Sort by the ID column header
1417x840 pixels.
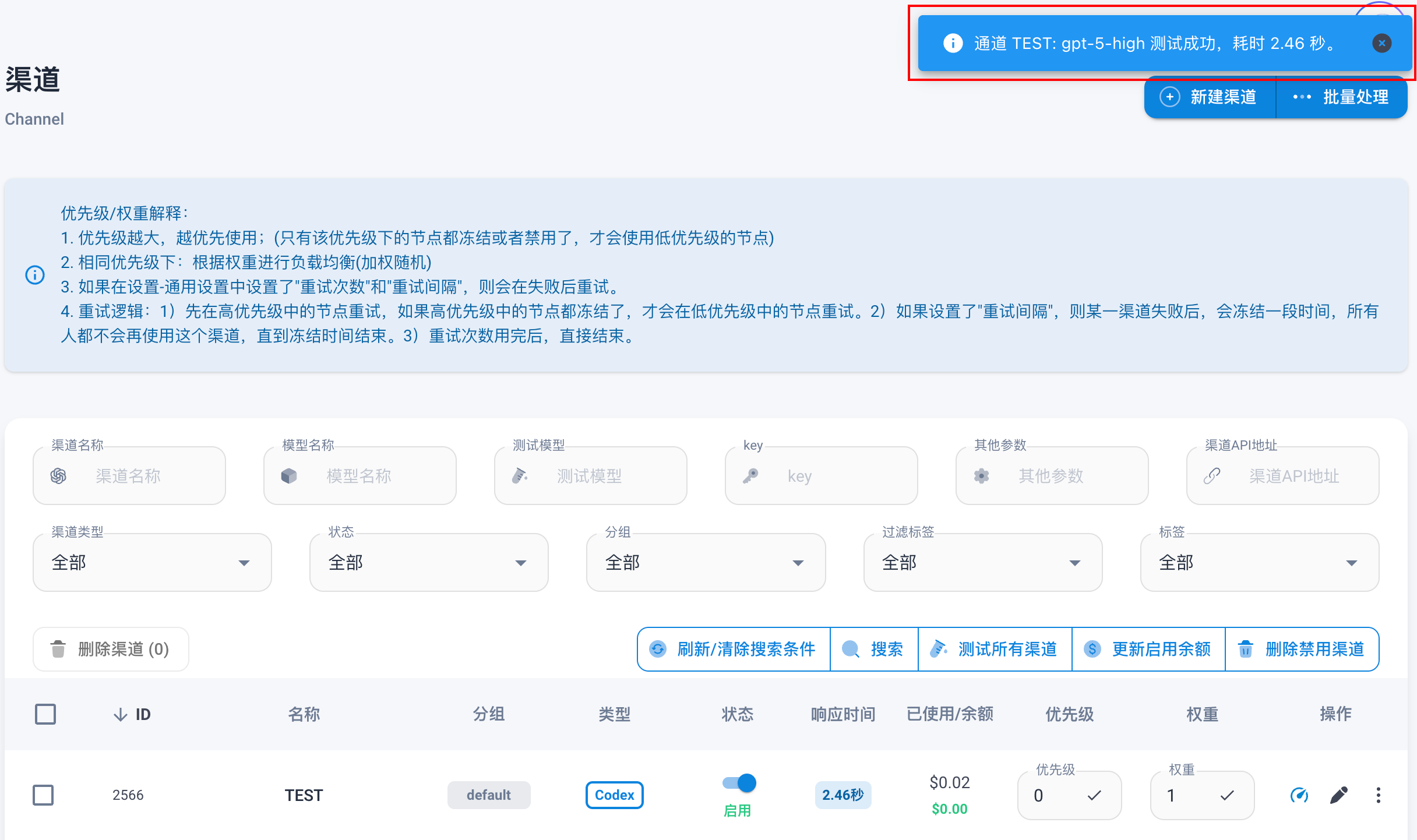132,714
